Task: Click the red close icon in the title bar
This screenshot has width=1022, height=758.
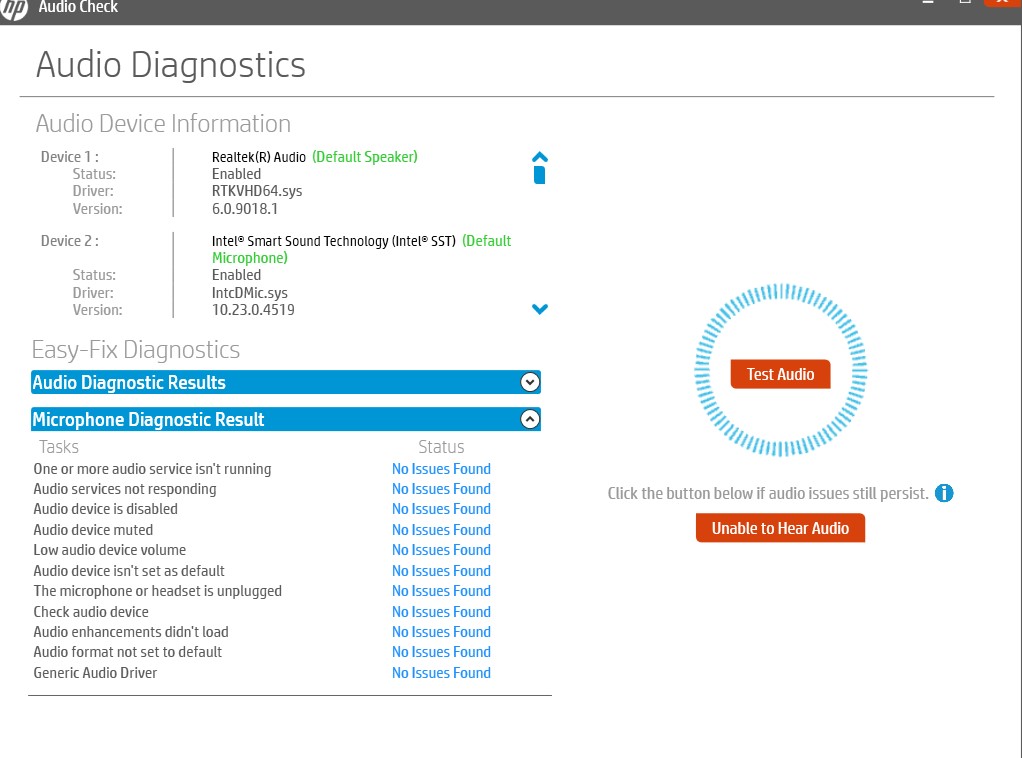Action: click(x=1000, y=5)
